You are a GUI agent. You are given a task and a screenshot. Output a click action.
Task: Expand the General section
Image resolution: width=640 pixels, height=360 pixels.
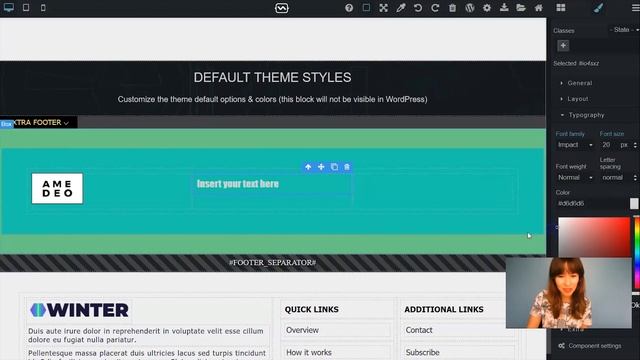(580, 83)
